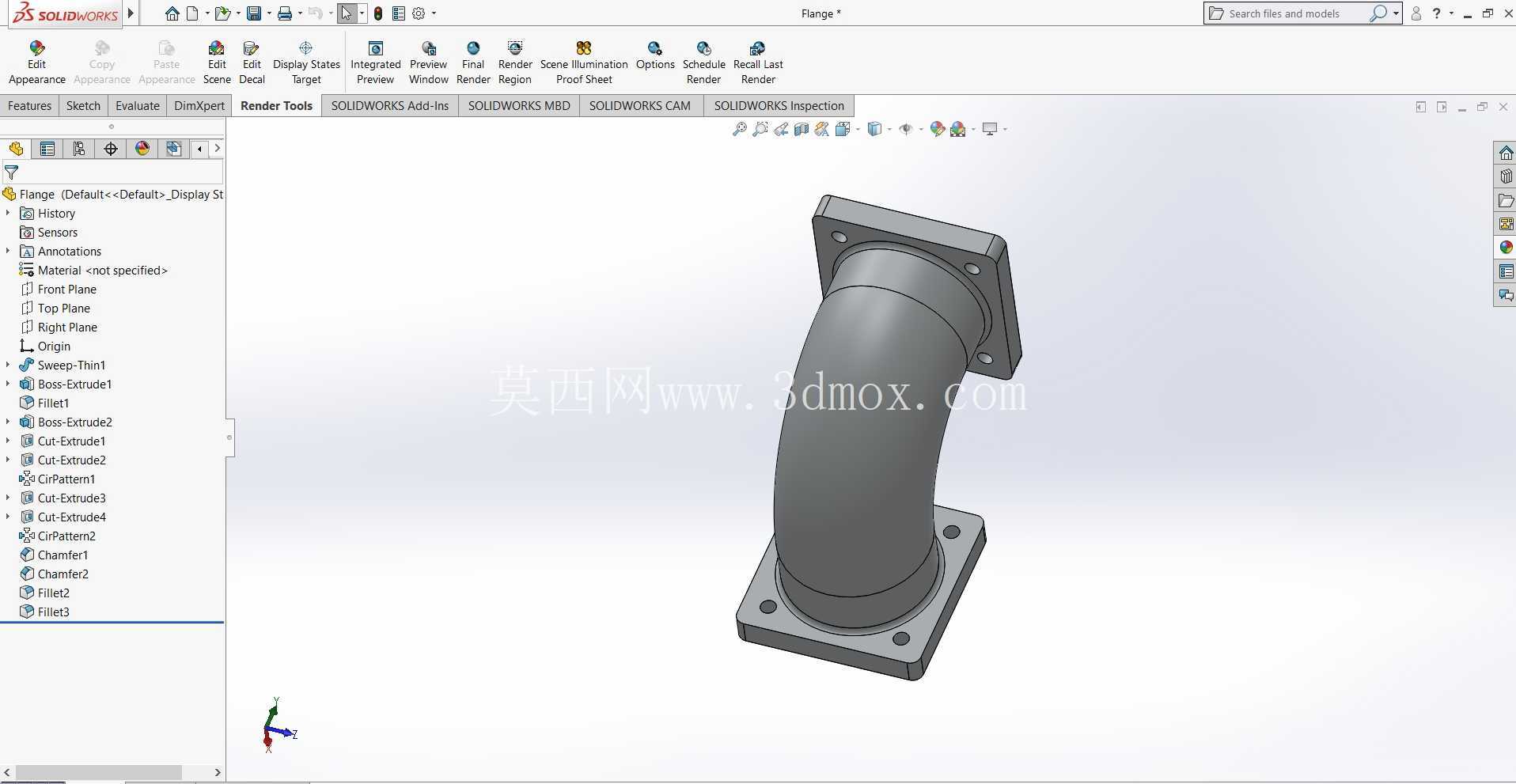Open Dynamic Annotation Views icon
Screen dimensions: 1516x784
(822, 129)
